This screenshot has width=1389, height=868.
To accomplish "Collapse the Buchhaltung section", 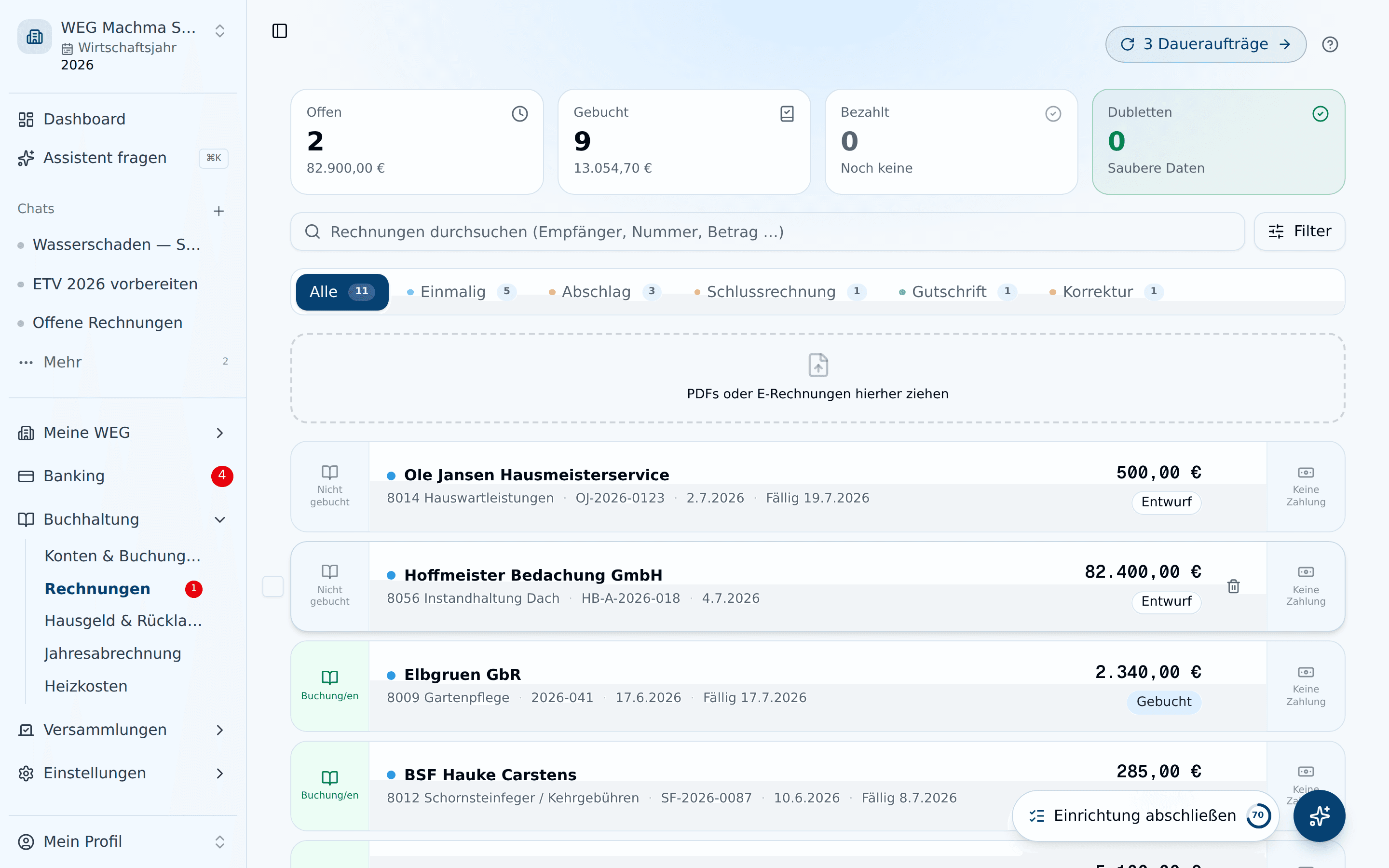I will [123, 519].
